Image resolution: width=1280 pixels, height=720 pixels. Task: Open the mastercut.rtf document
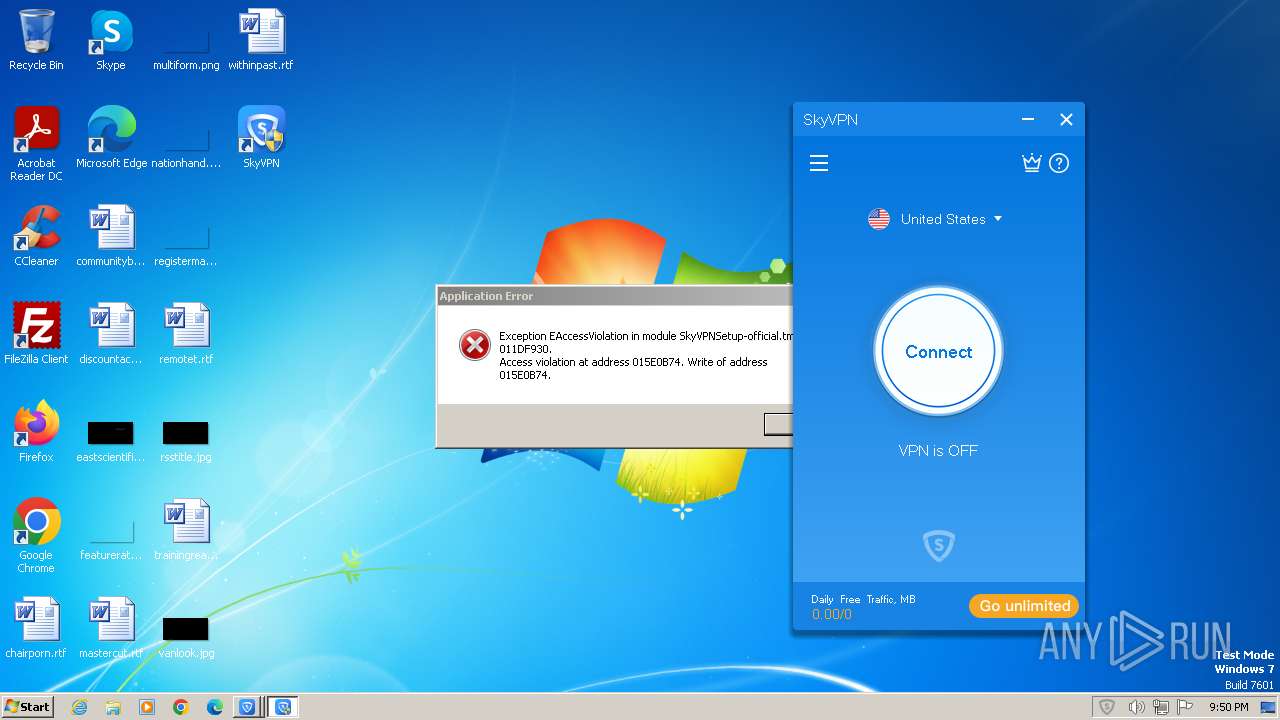(111, 628)
